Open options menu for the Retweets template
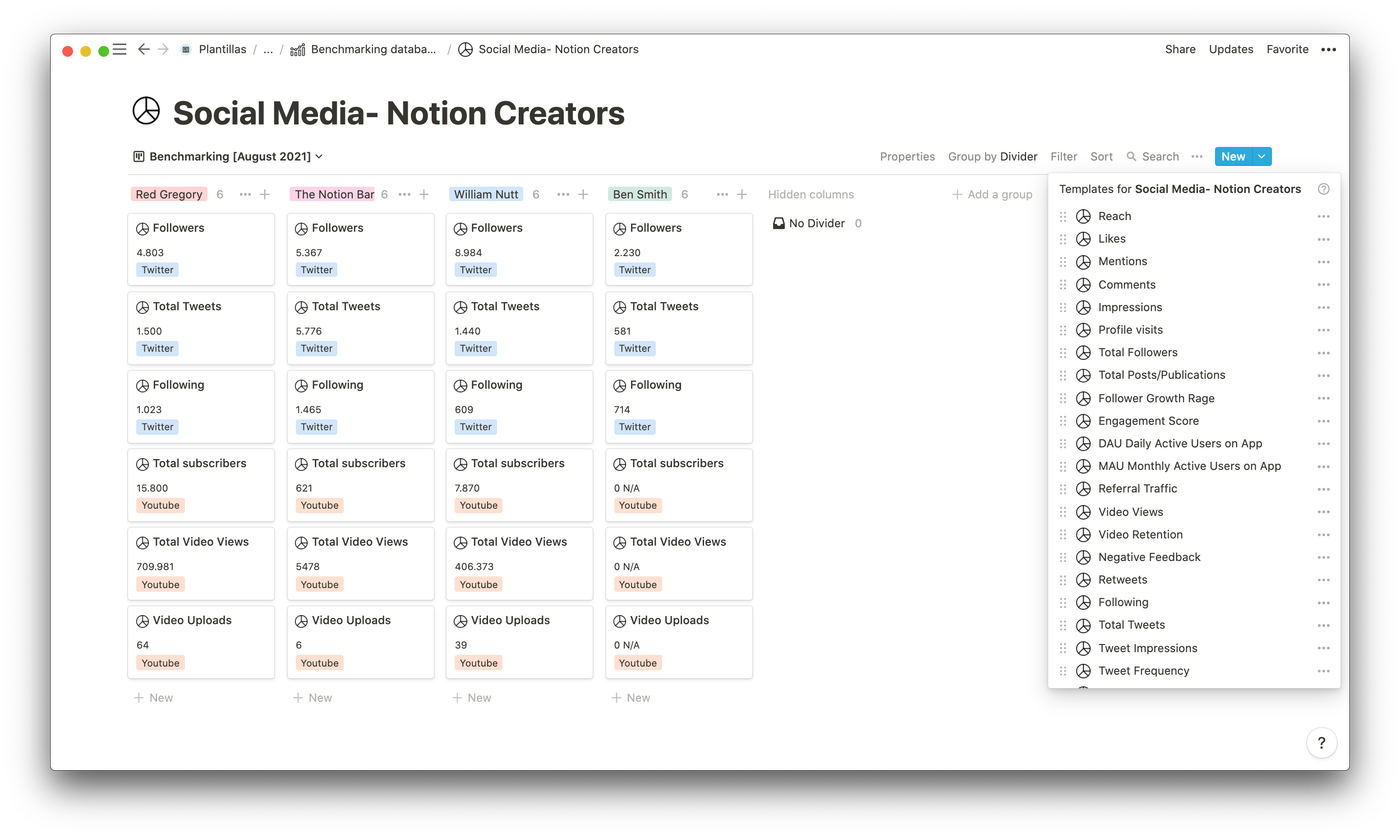1400x837 pixels. 1323,580
